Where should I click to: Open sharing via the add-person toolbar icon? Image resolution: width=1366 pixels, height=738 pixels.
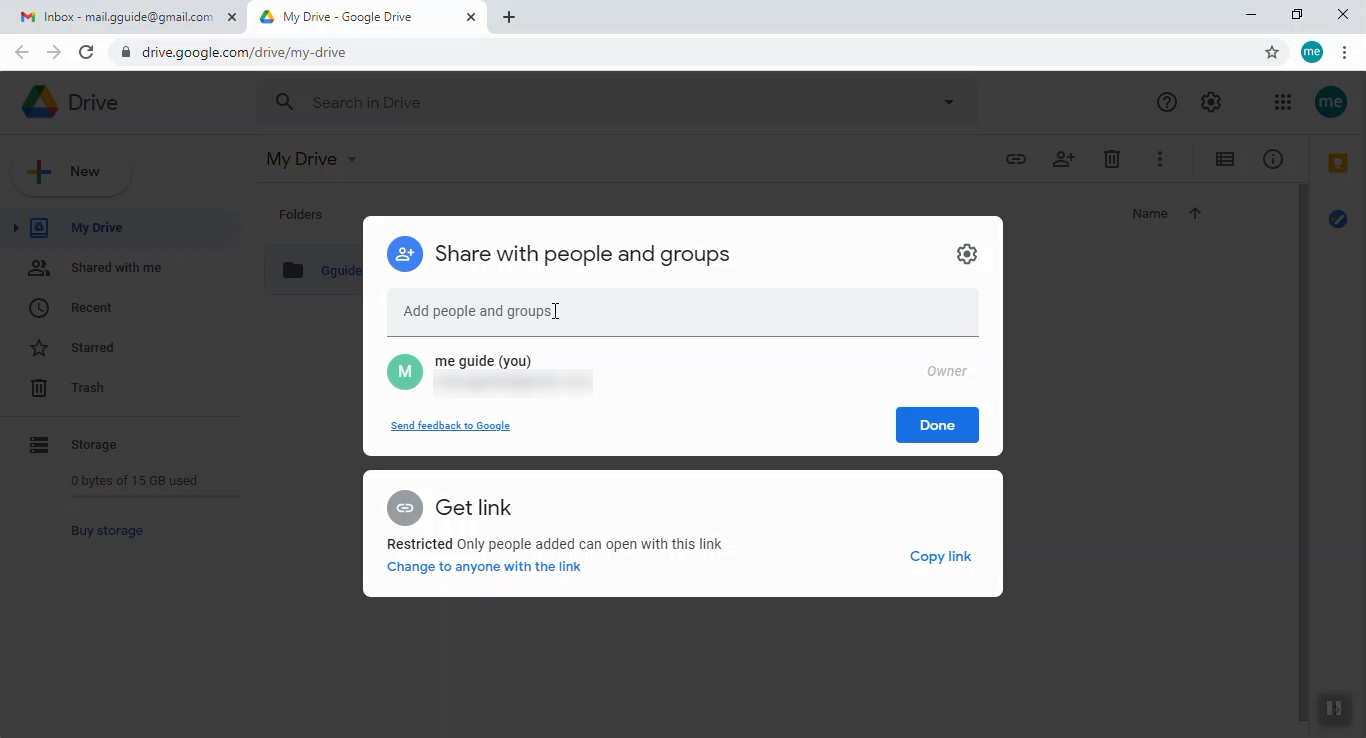click(1064, 159)
